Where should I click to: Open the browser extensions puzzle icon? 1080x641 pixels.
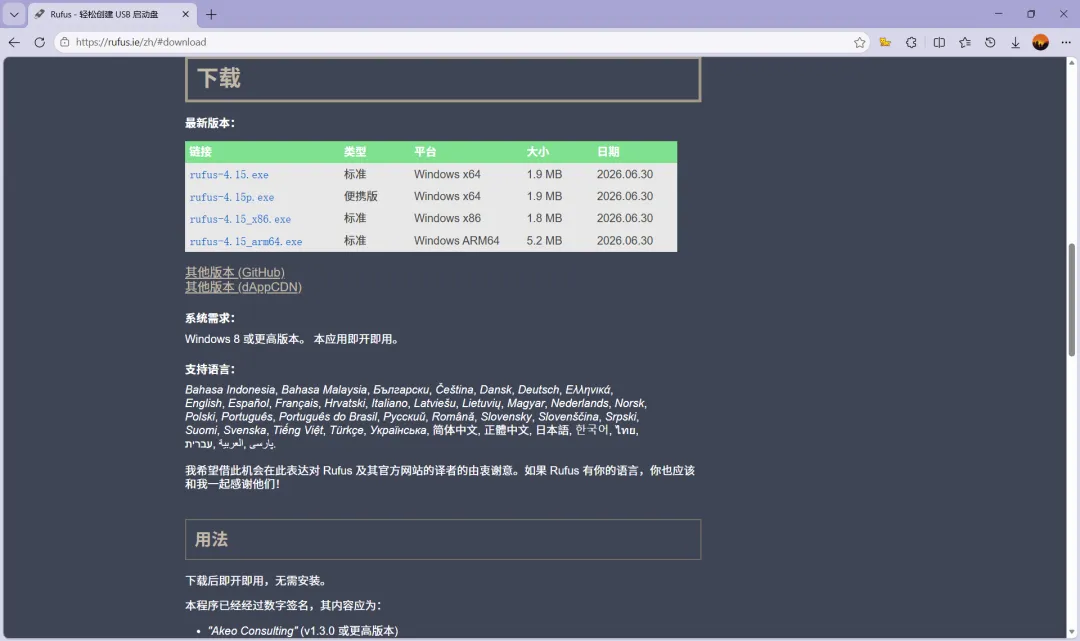[x=911, y=43]
